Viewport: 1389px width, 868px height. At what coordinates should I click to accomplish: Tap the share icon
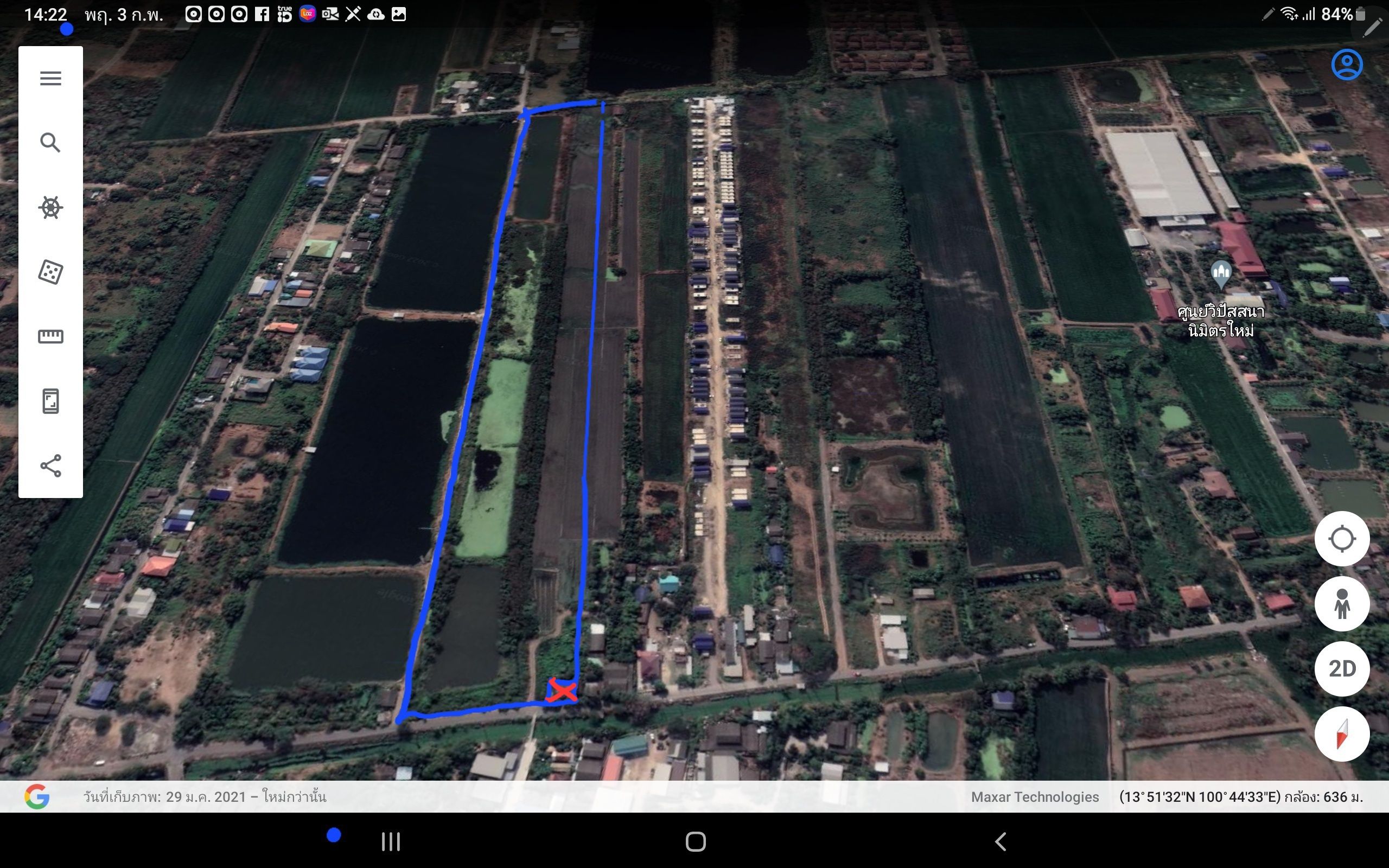[x=50, y=465]
